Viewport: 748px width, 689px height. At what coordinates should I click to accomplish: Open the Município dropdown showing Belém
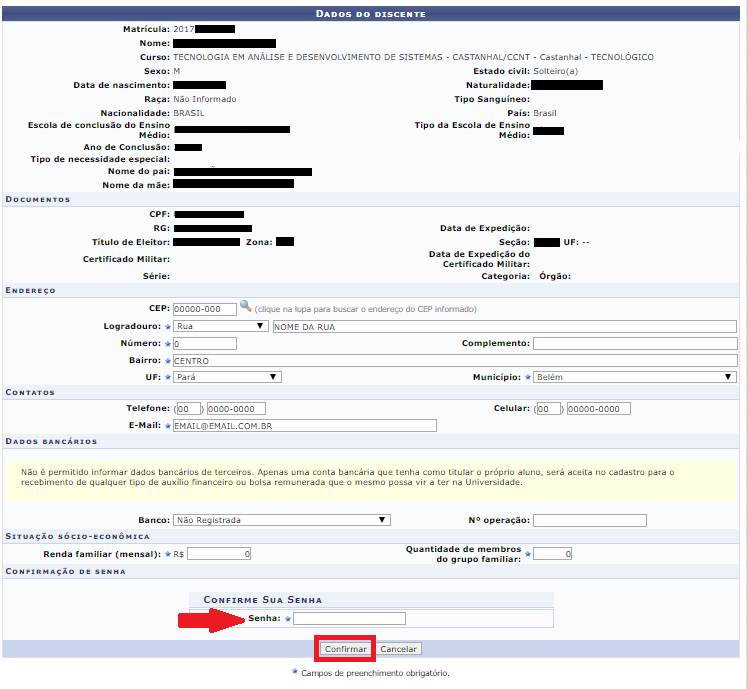click(x=634, y=377)
